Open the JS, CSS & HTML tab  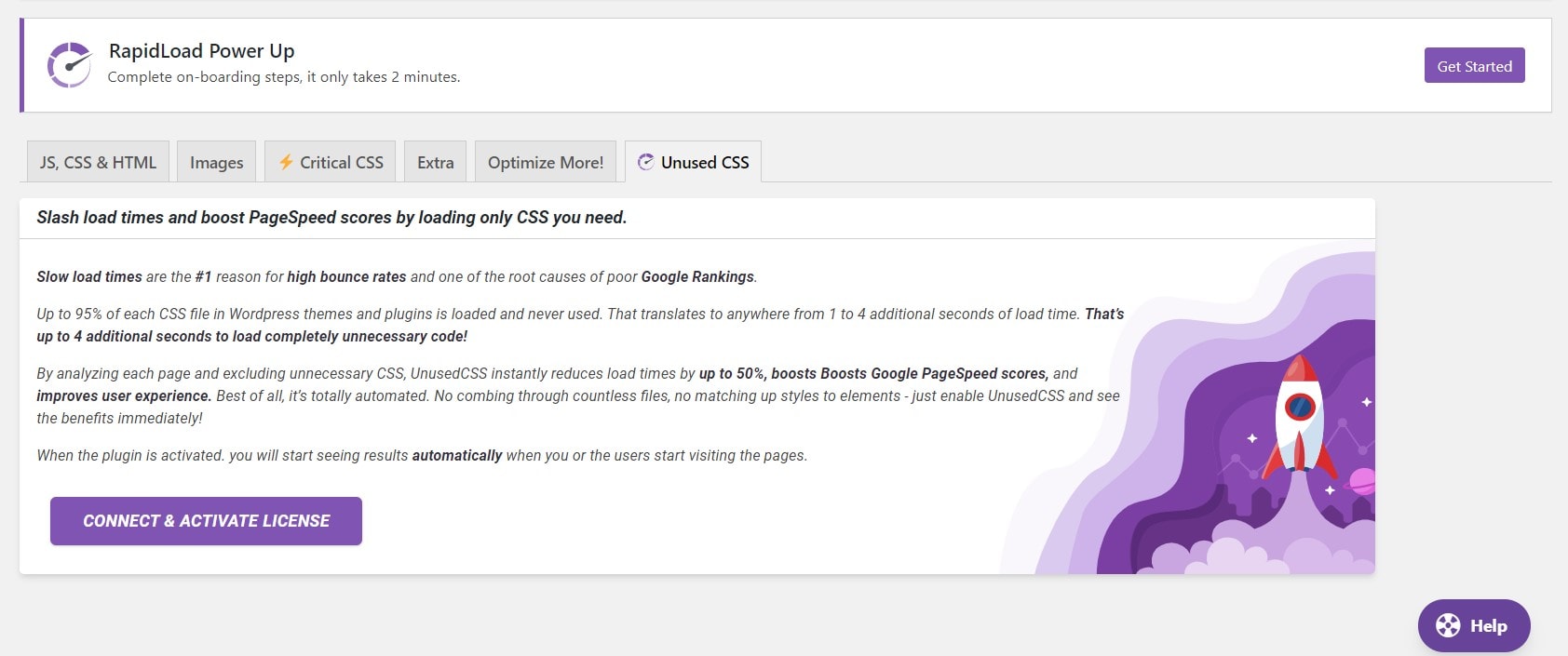pyautogui.click(x=98, y=162)
